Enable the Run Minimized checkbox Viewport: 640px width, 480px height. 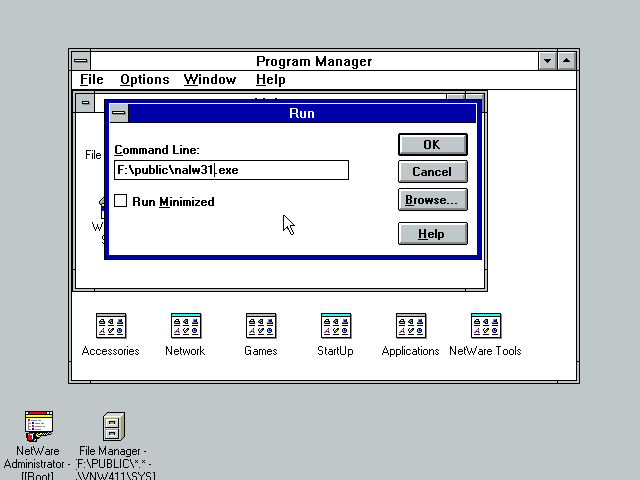point(120,201)
